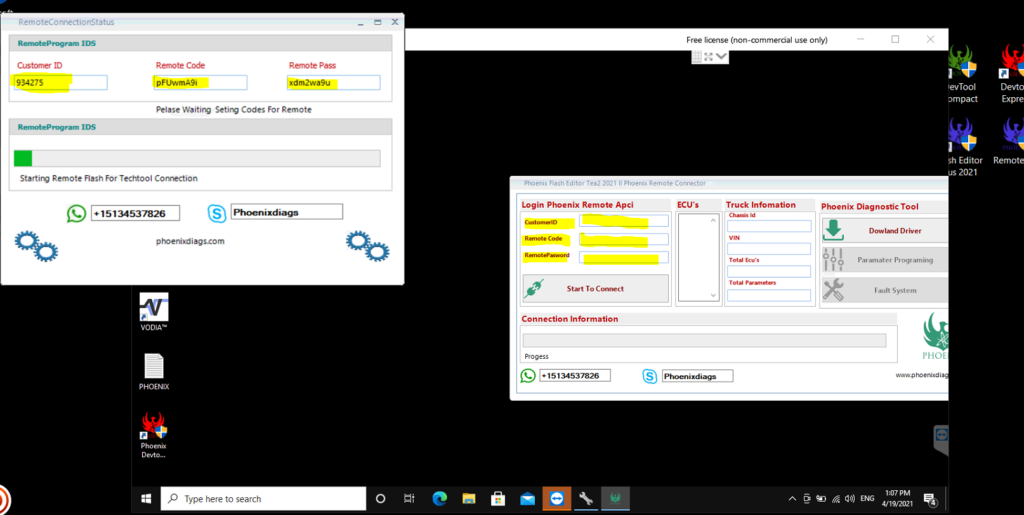Expand the remote session toolbar chevron
This screenshot has height=515, width=1024.
(x=722, y=57)
